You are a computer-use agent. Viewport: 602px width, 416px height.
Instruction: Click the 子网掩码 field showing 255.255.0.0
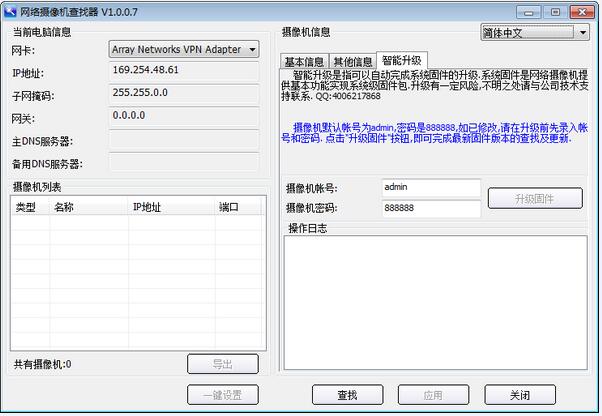pyautogui.click(x=184, y=94)
